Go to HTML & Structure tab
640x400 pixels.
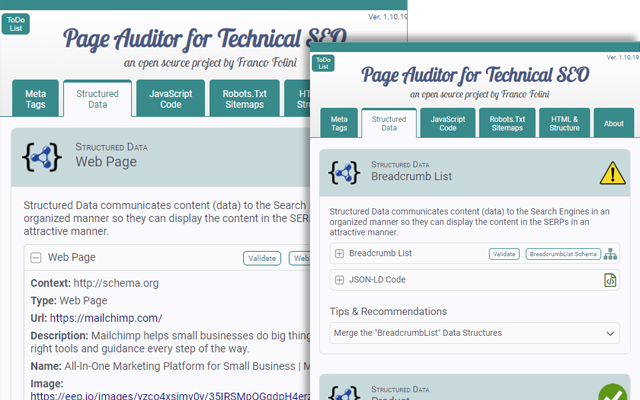[564, 123]
